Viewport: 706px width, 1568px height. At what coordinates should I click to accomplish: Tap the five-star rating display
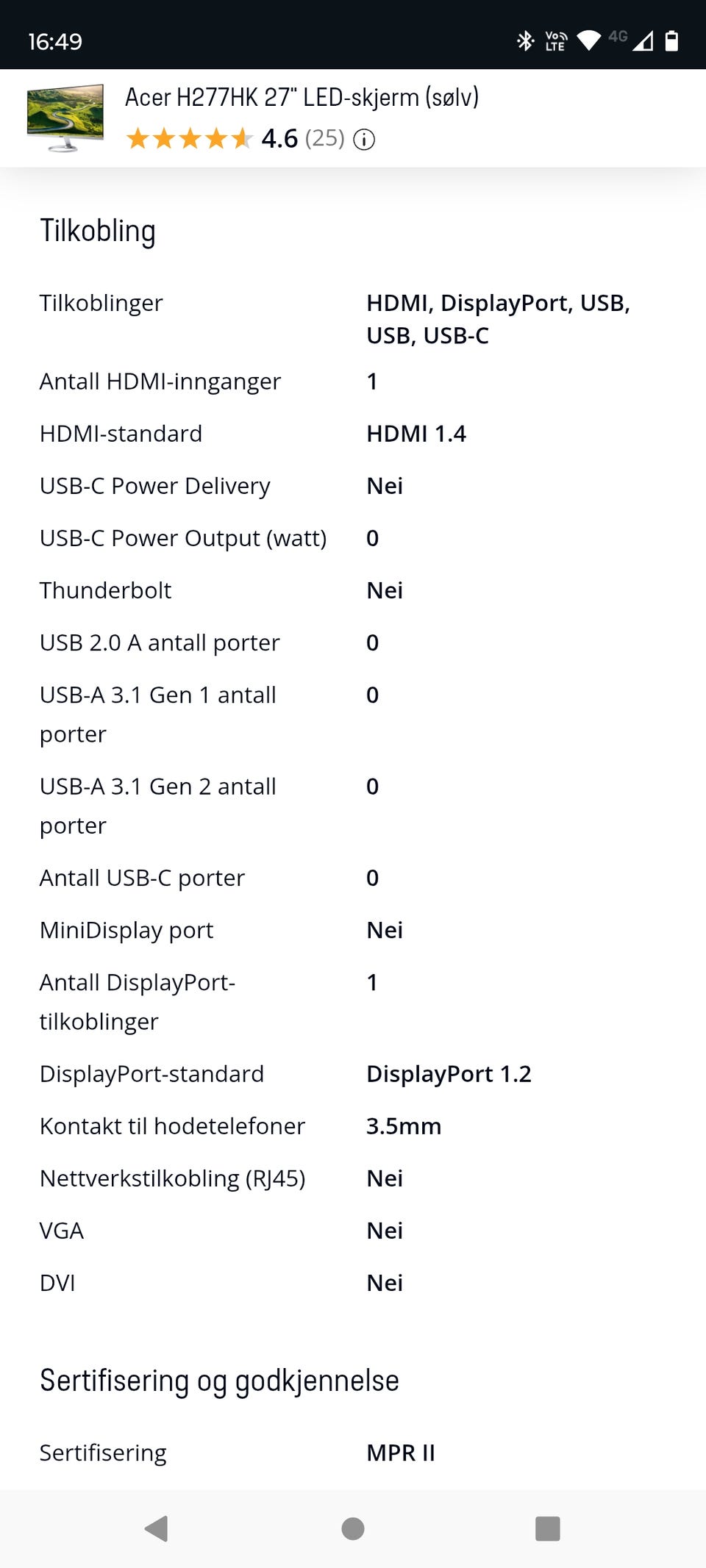coord(189,138)
